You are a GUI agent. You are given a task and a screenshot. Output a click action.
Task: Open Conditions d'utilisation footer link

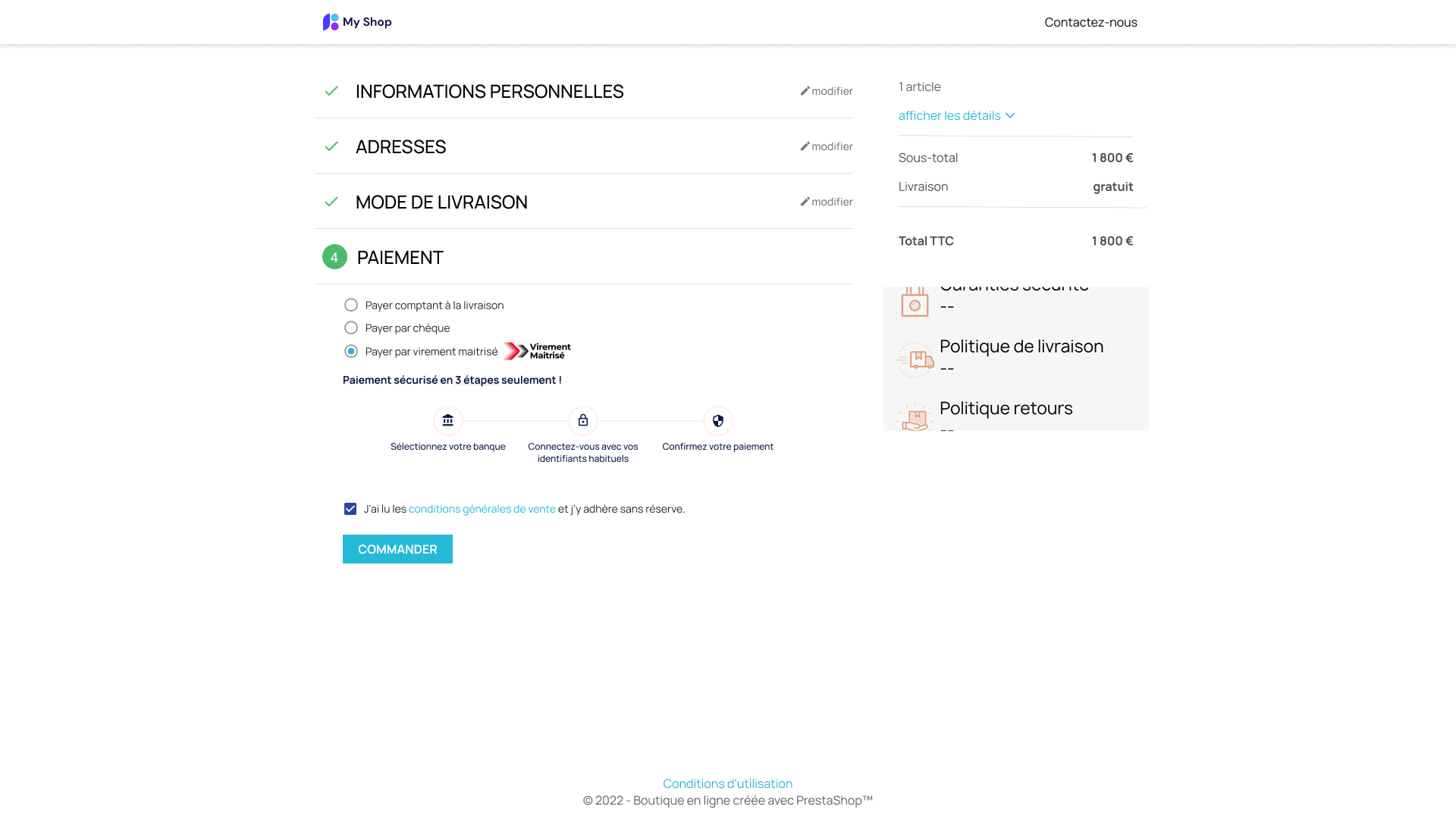(x=727, y=783)
